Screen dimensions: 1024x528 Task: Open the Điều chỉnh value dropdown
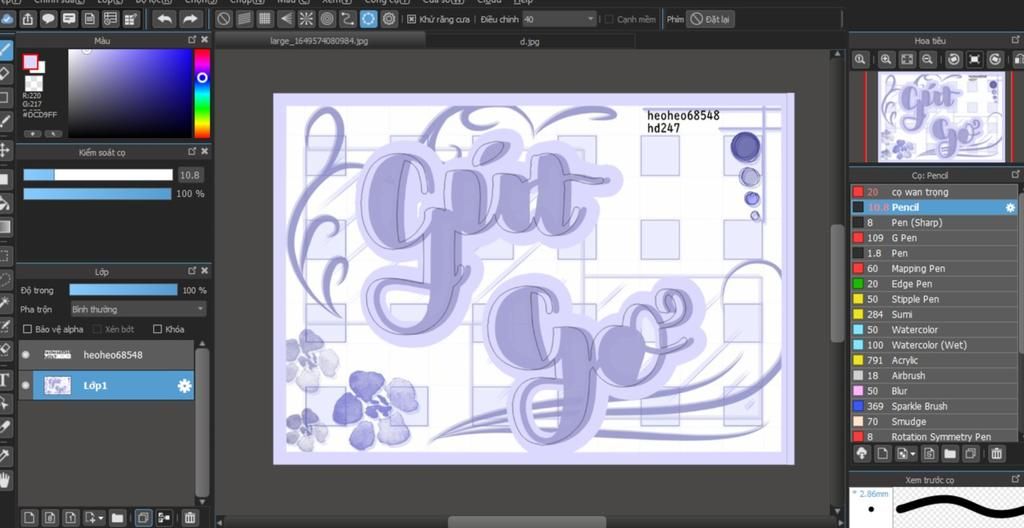tap(560, 20)
